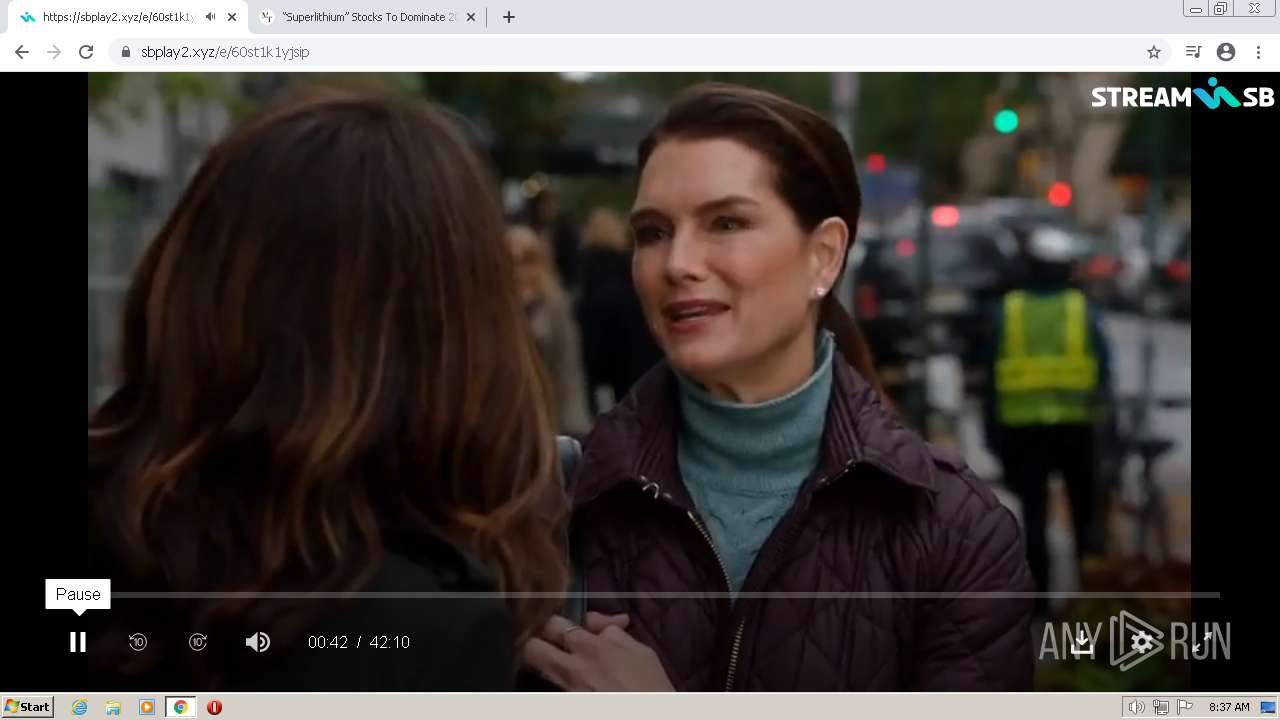Viewport: 1280px width, 720px height.
Task: Click the 42:10 duration text
Action: click(390, 642)
